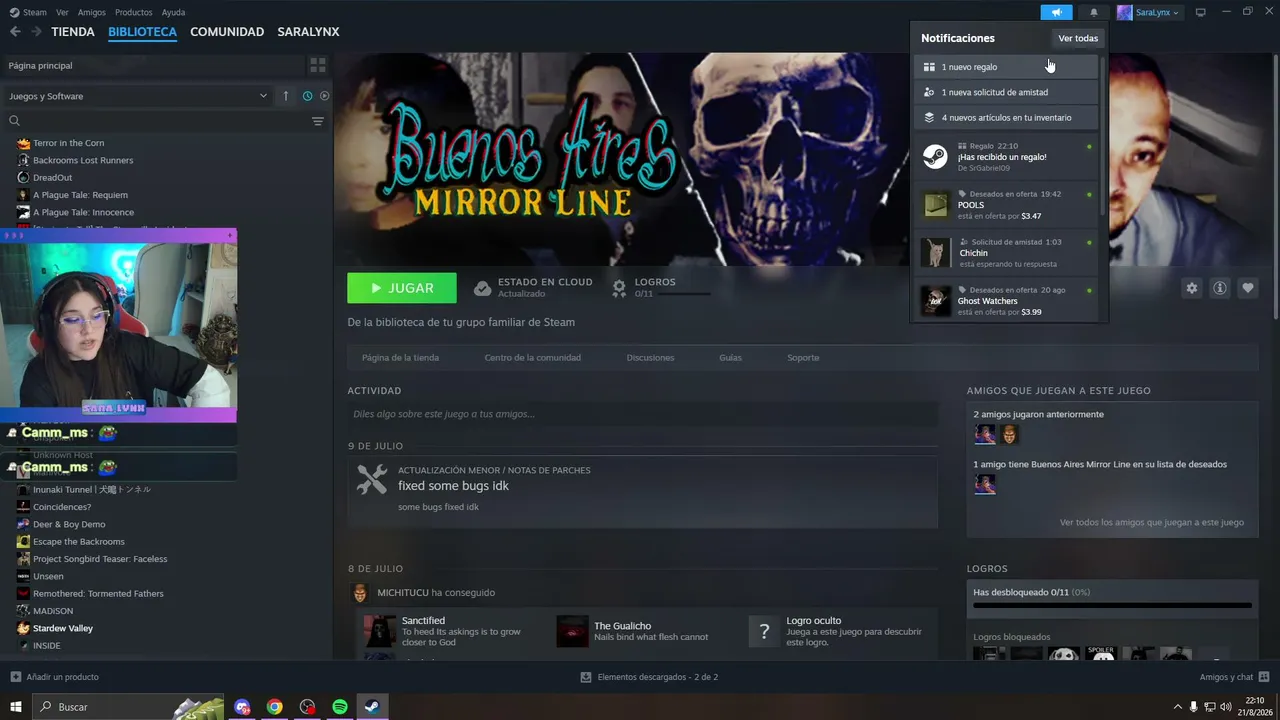Show game information icon
The image size is (1280, 720).
1220,288
